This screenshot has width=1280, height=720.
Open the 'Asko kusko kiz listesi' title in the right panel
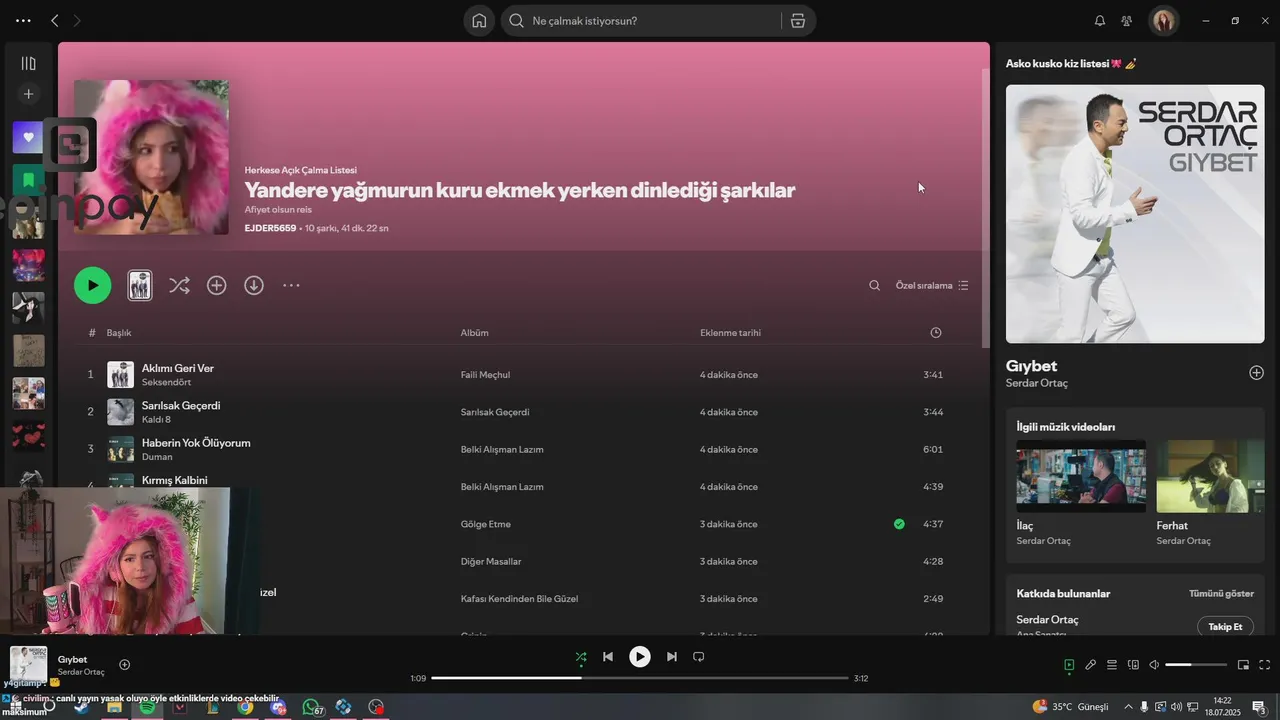(1071, 63)
